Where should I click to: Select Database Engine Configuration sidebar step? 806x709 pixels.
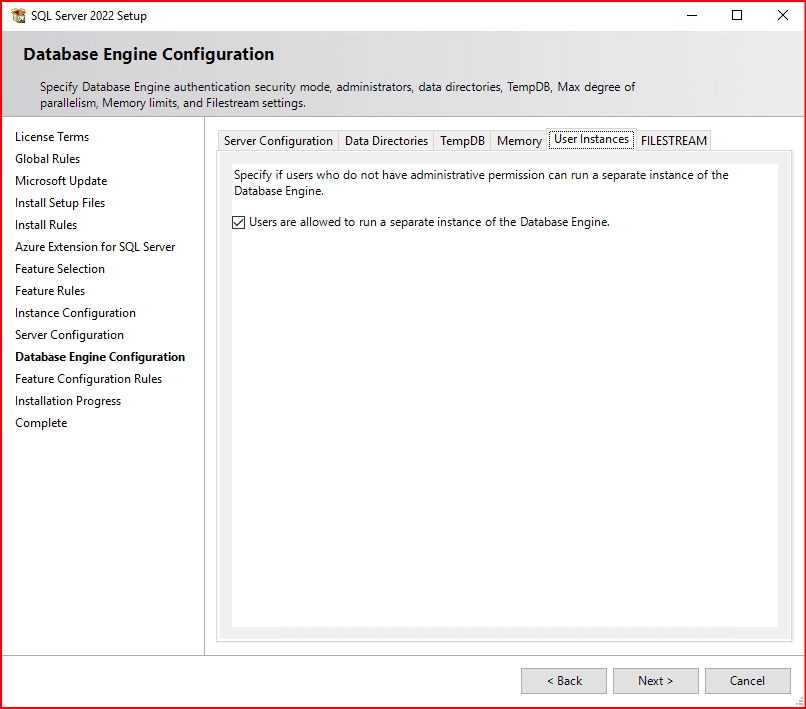coord(100,357)
